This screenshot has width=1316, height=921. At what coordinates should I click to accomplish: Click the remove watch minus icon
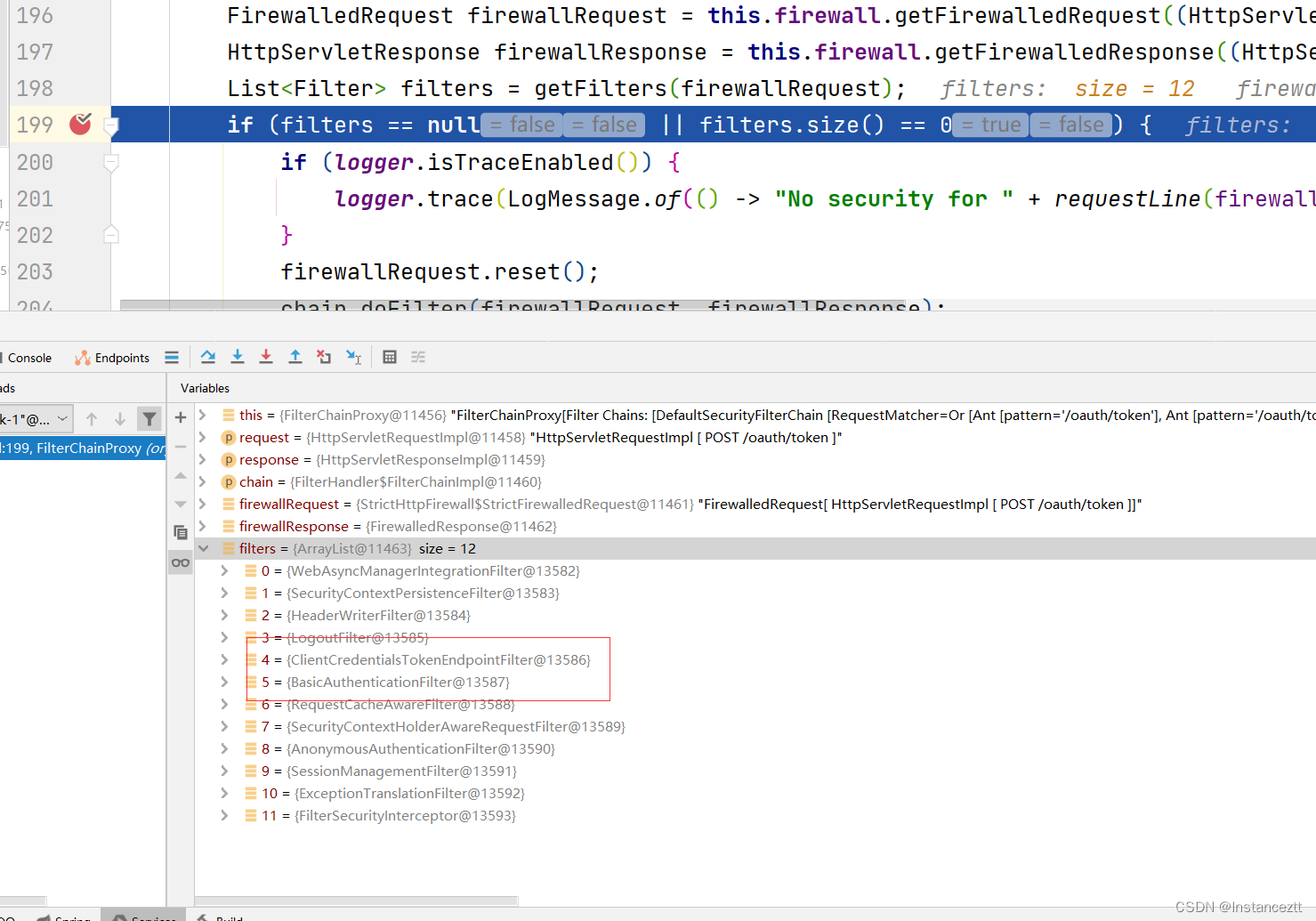pyautogui.click(x=181, y=447)
